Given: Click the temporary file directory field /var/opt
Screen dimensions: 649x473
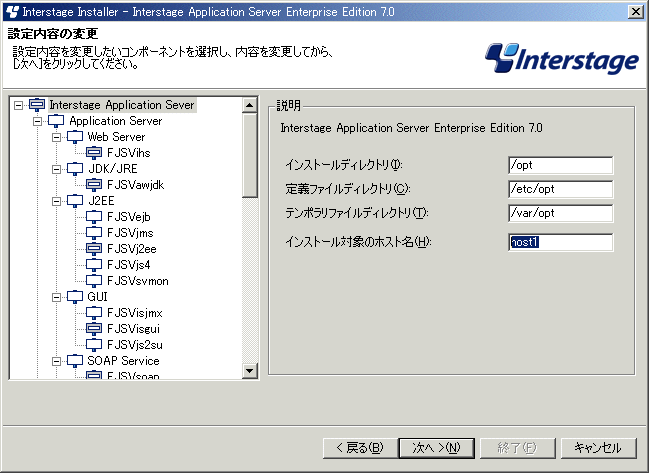Looking at the screenshot, I should coord(560,213).
